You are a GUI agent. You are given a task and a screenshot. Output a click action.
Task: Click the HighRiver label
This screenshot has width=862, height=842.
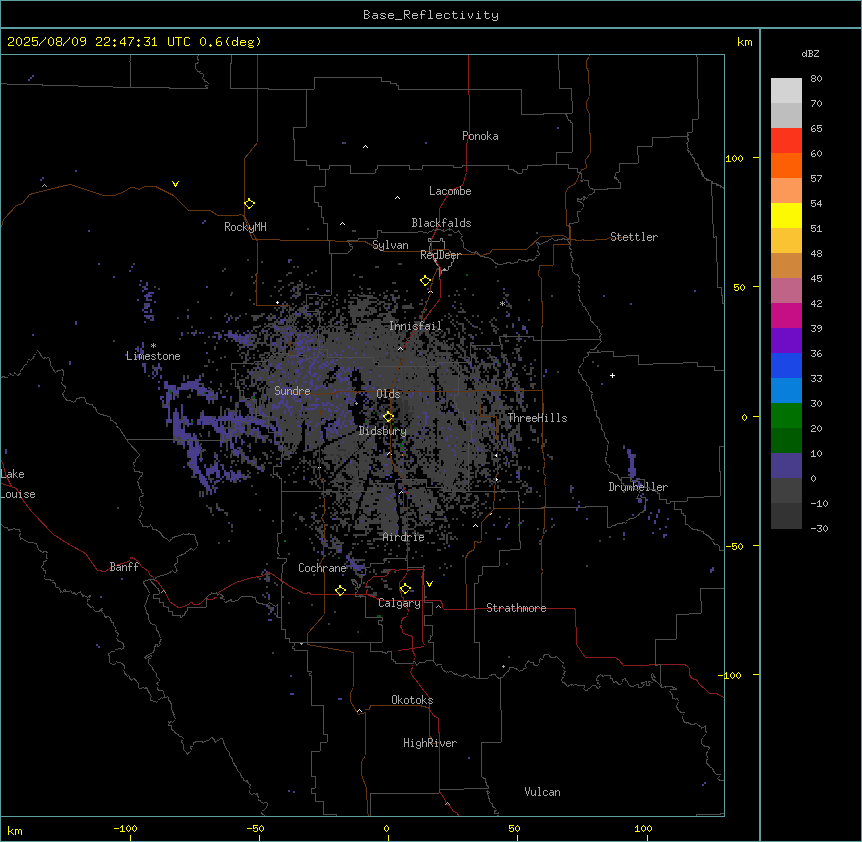point(430,743)
